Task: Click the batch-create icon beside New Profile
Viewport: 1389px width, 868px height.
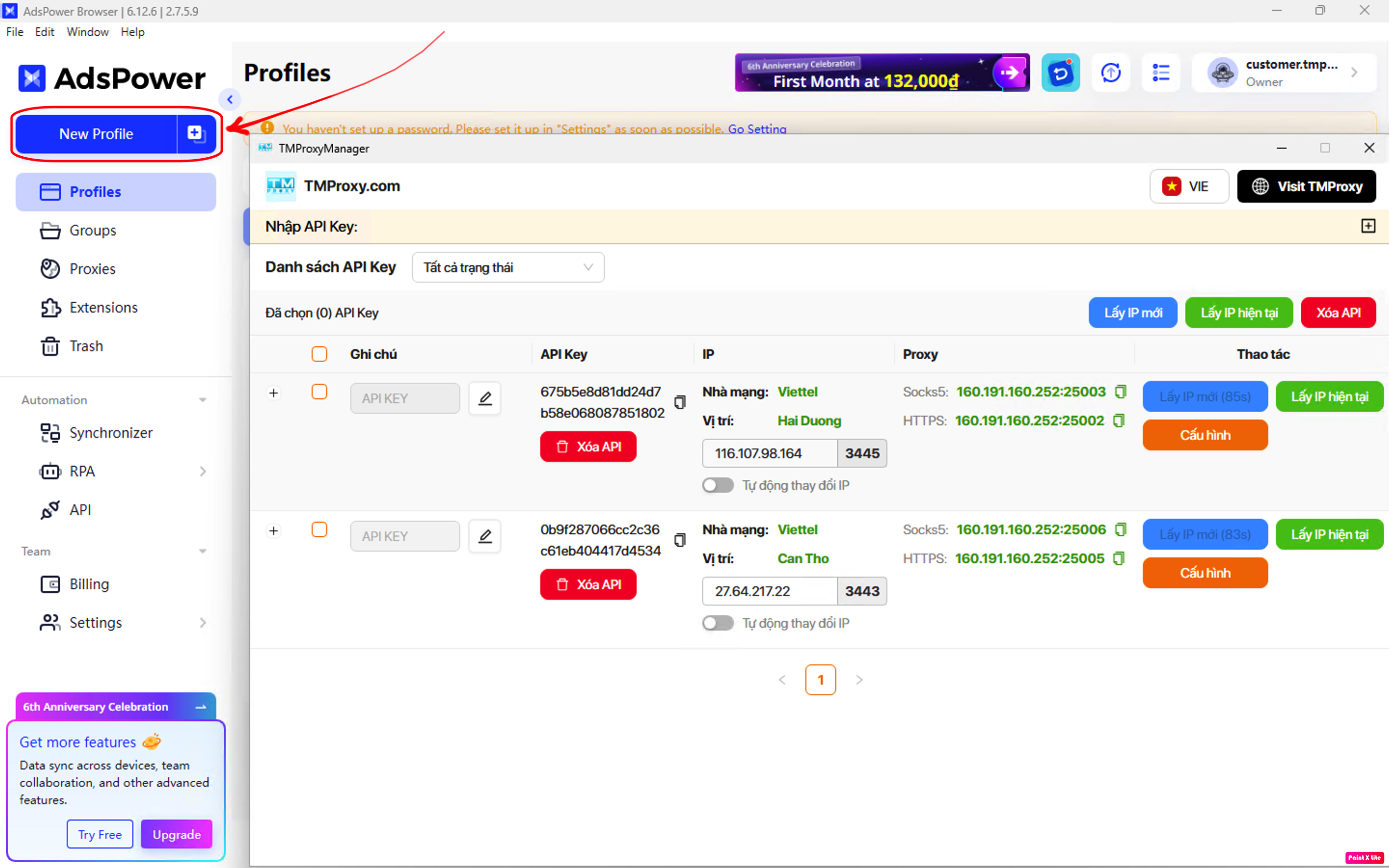Action: pos(196,134)
